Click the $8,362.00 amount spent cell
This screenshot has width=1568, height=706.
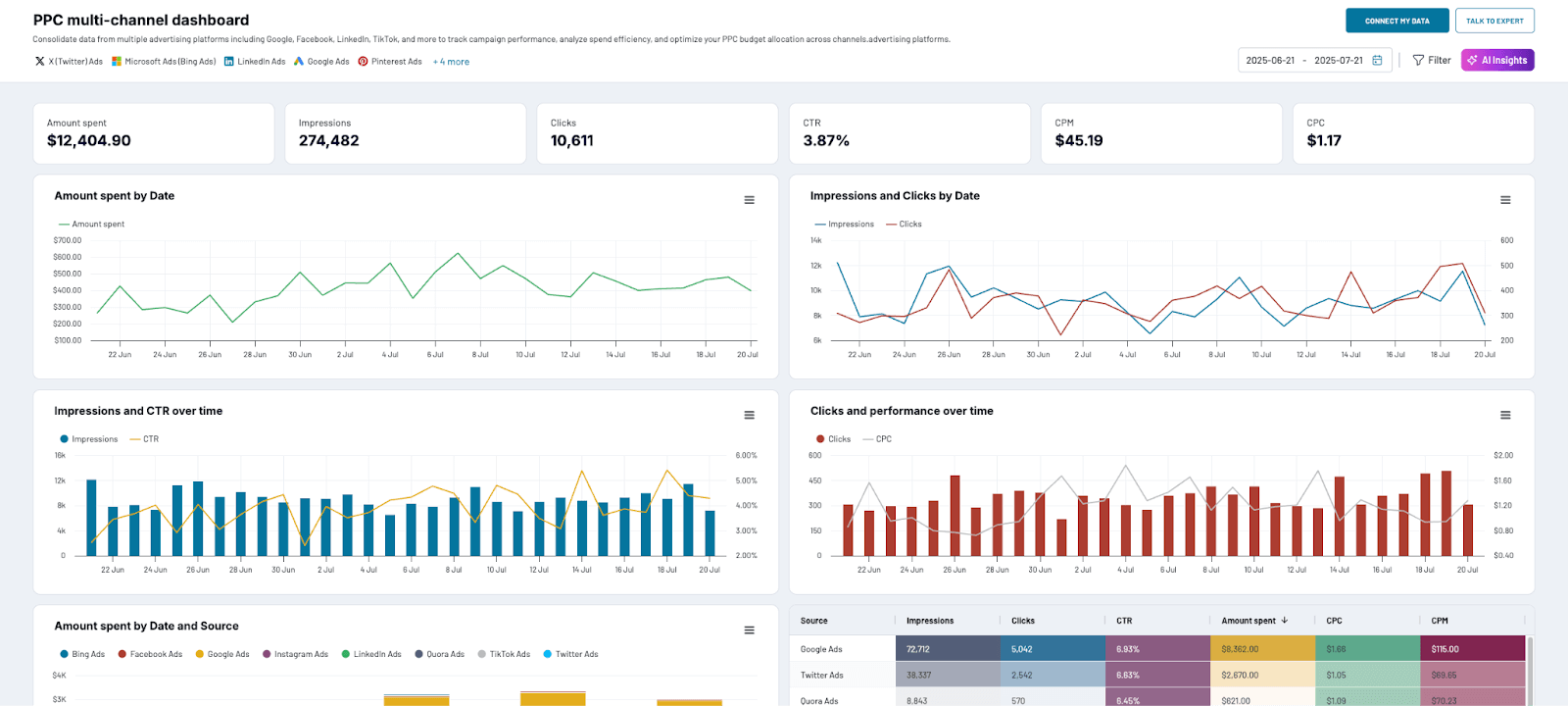tap(1262, 649)
